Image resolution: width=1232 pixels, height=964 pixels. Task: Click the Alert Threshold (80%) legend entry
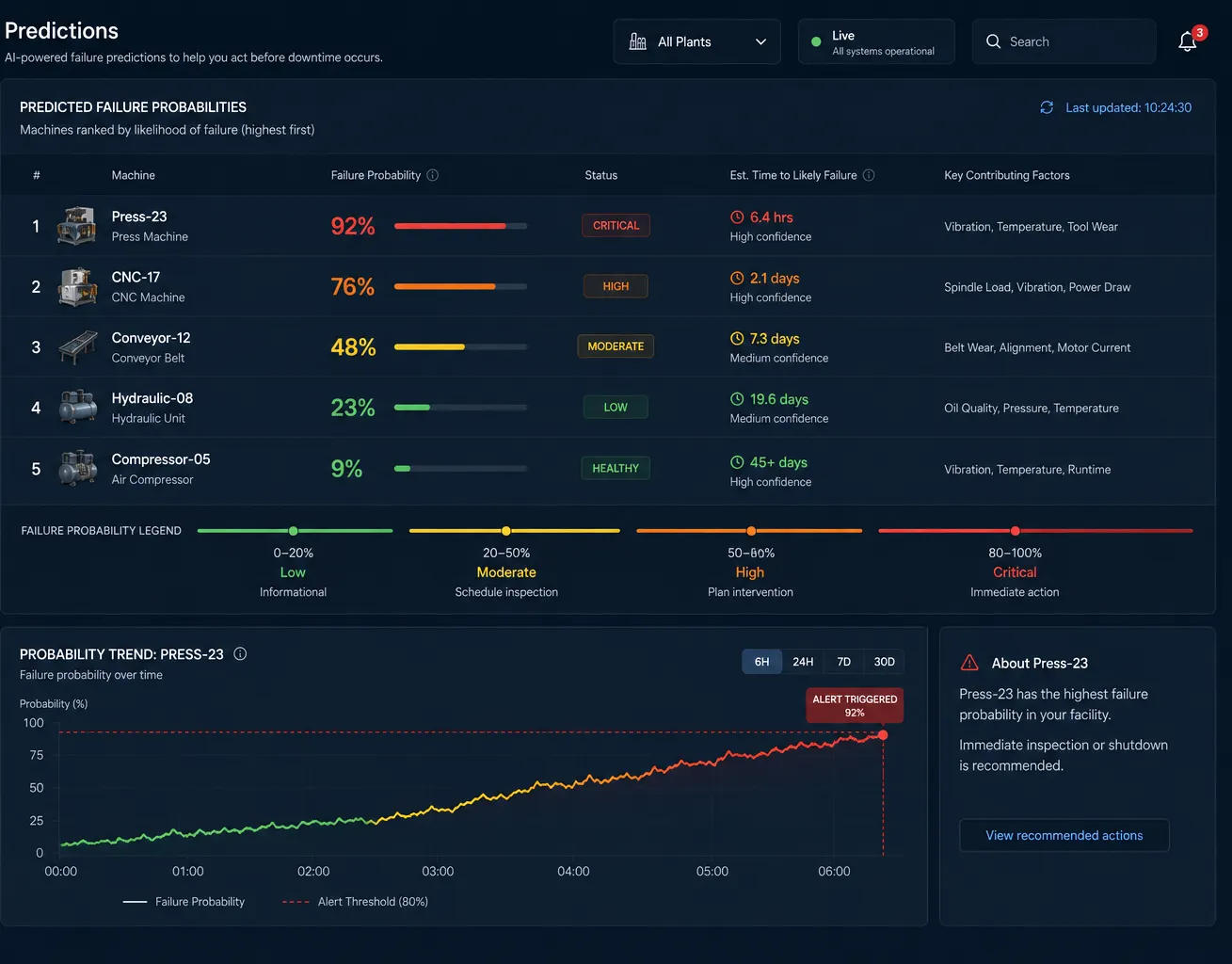(355, 902)
